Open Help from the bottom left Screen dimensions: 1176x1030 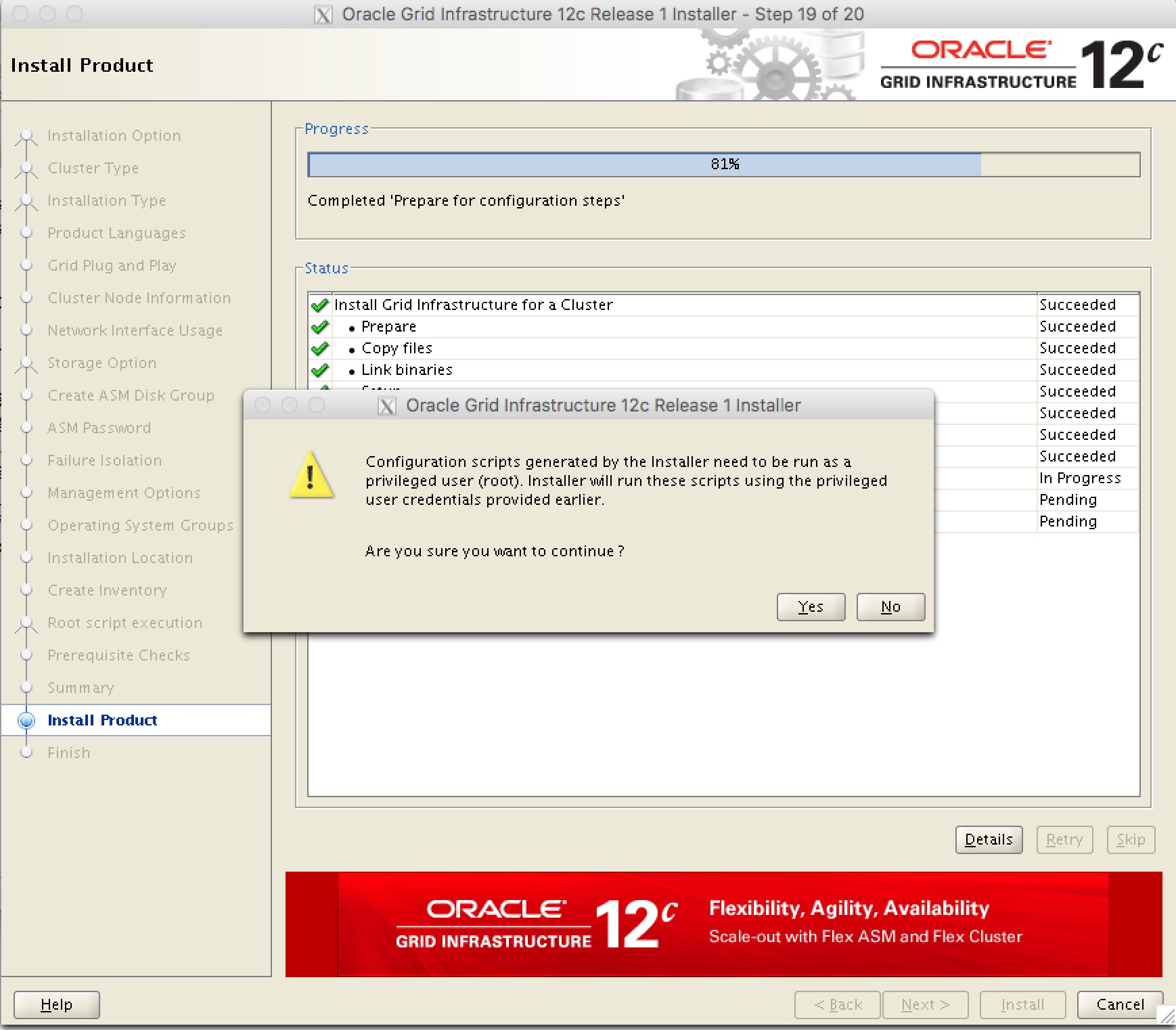[56, 1004]
